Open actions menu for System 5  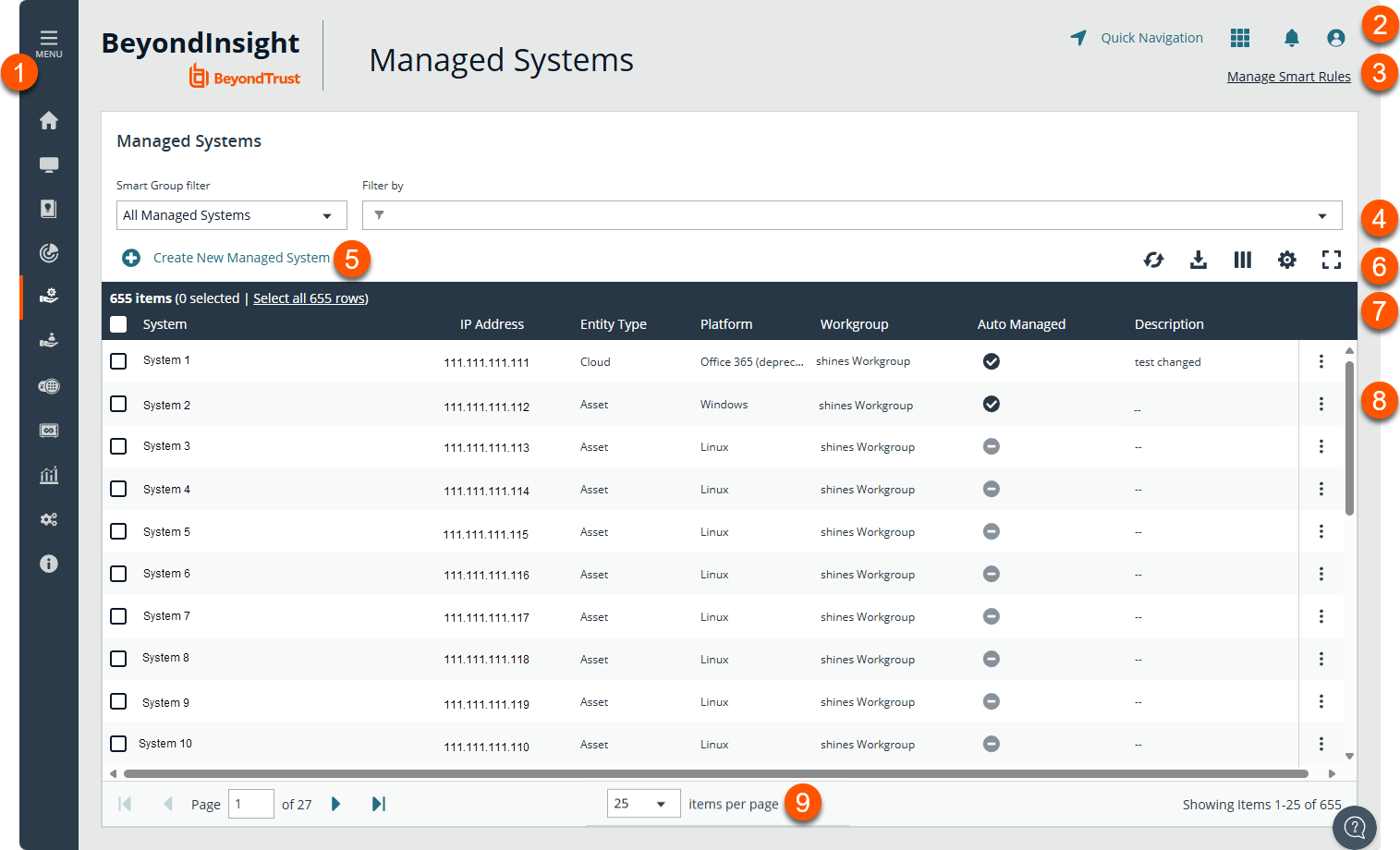(x=1321, y=531)
